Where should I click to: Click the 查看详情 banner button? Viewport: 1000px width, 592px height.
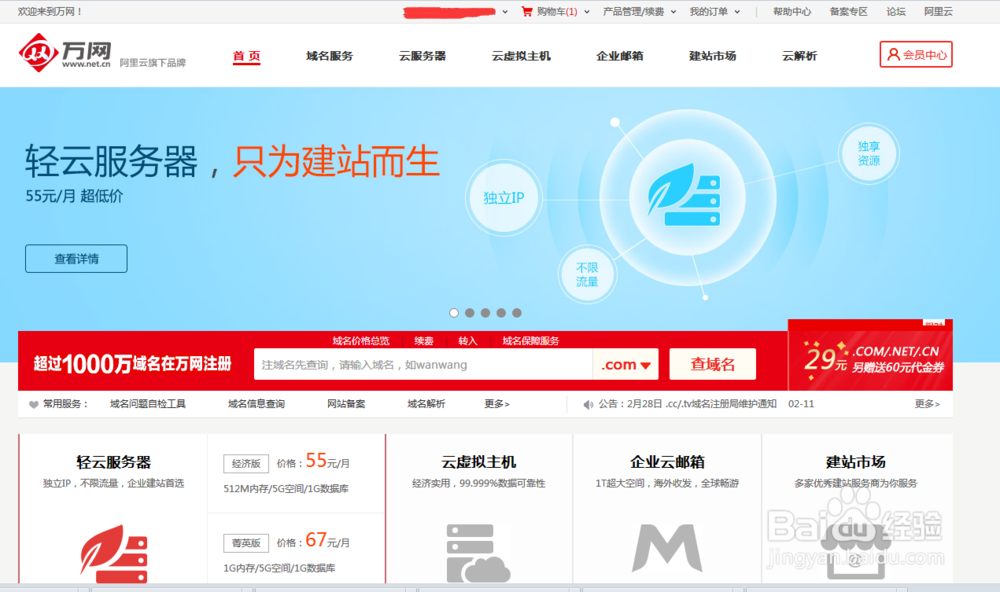76,258
